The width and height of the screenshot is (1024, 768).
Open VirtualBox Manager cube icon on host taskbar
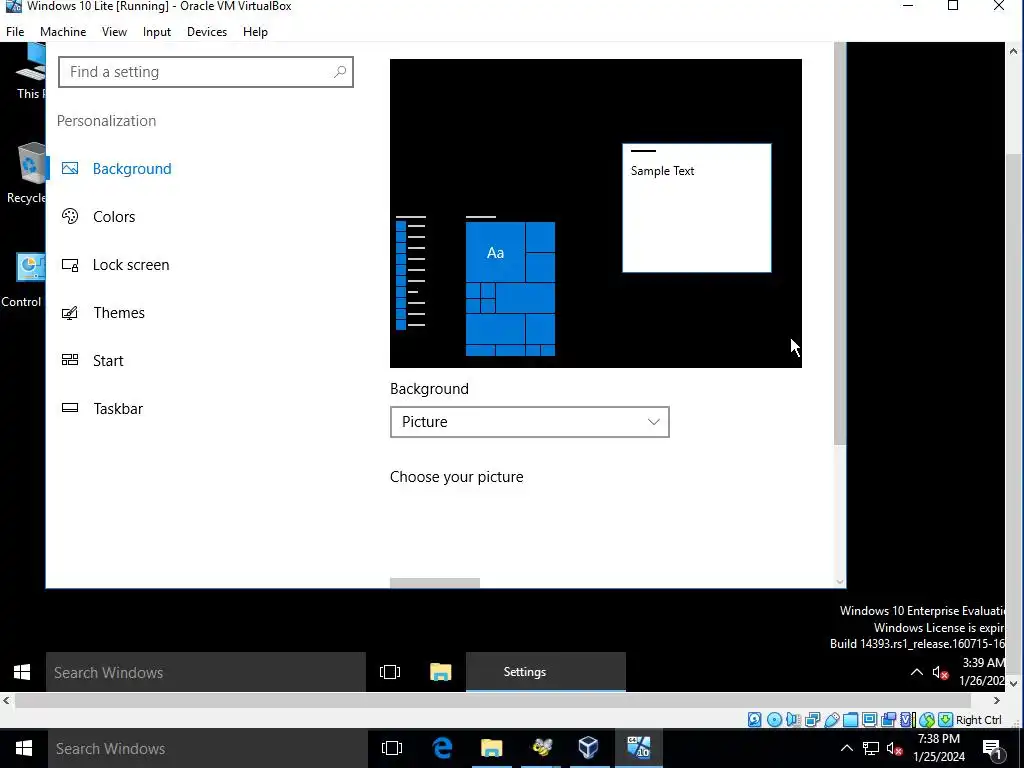[x=588, y=748]
